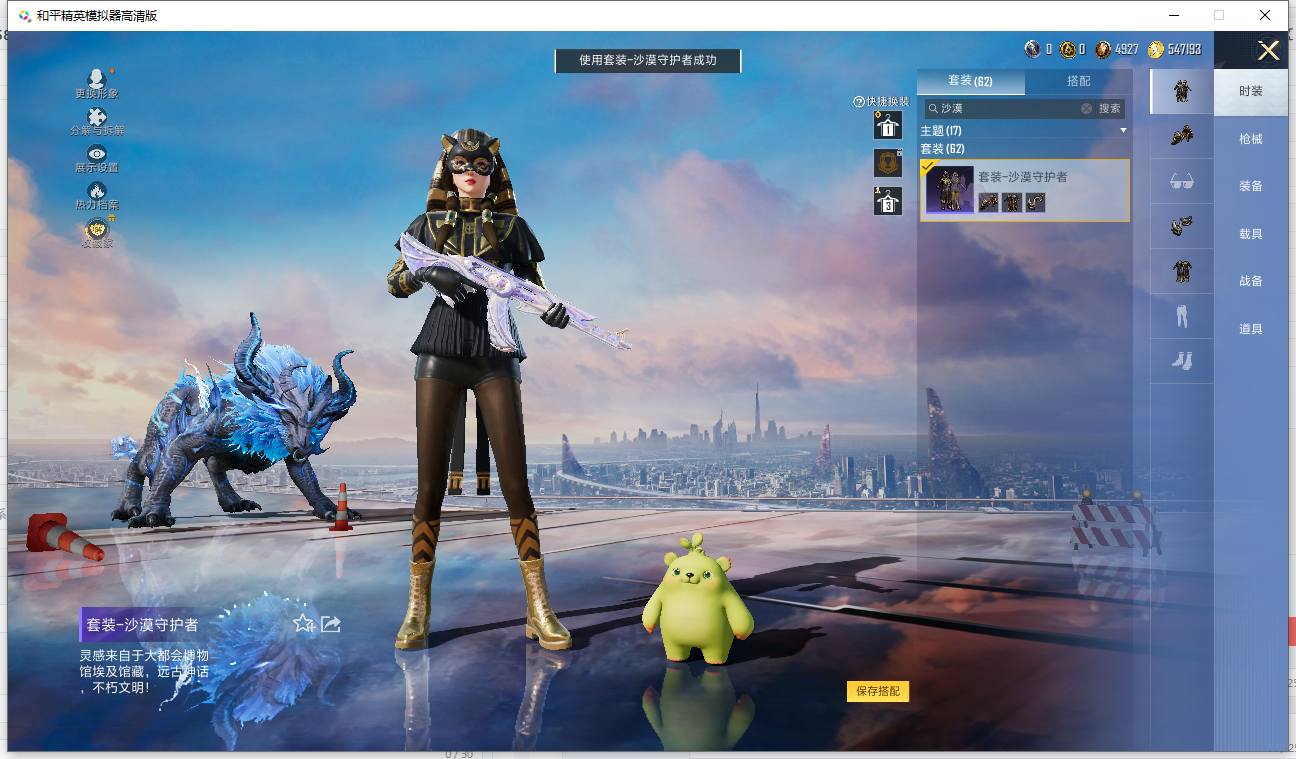Image resolution: width=1296 pixels, height=759 pixels.
Task: Click the 套装(62) section header
Action: pos(943,149)
